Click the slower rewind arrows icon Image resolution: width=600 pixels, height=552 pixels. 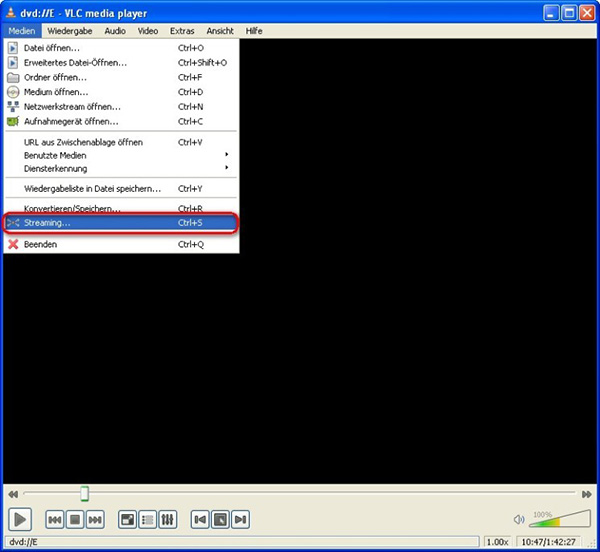point(13,494)
